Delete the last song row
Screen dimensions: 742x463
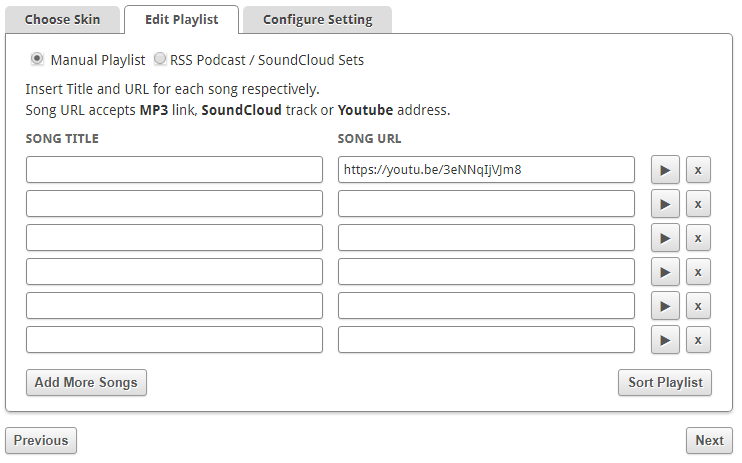coord(698,340)
